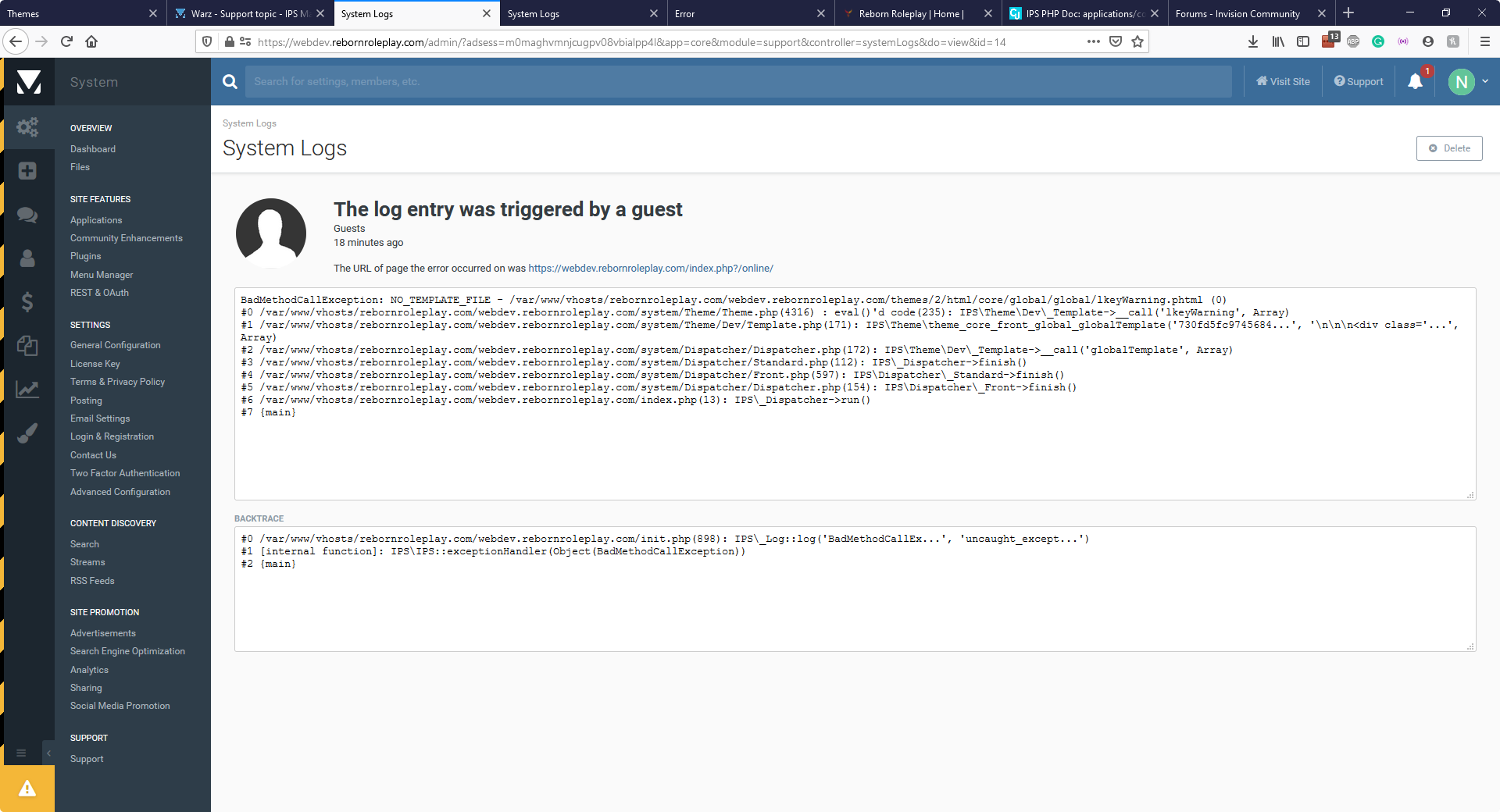Open tracking protection shield icon

207,41
